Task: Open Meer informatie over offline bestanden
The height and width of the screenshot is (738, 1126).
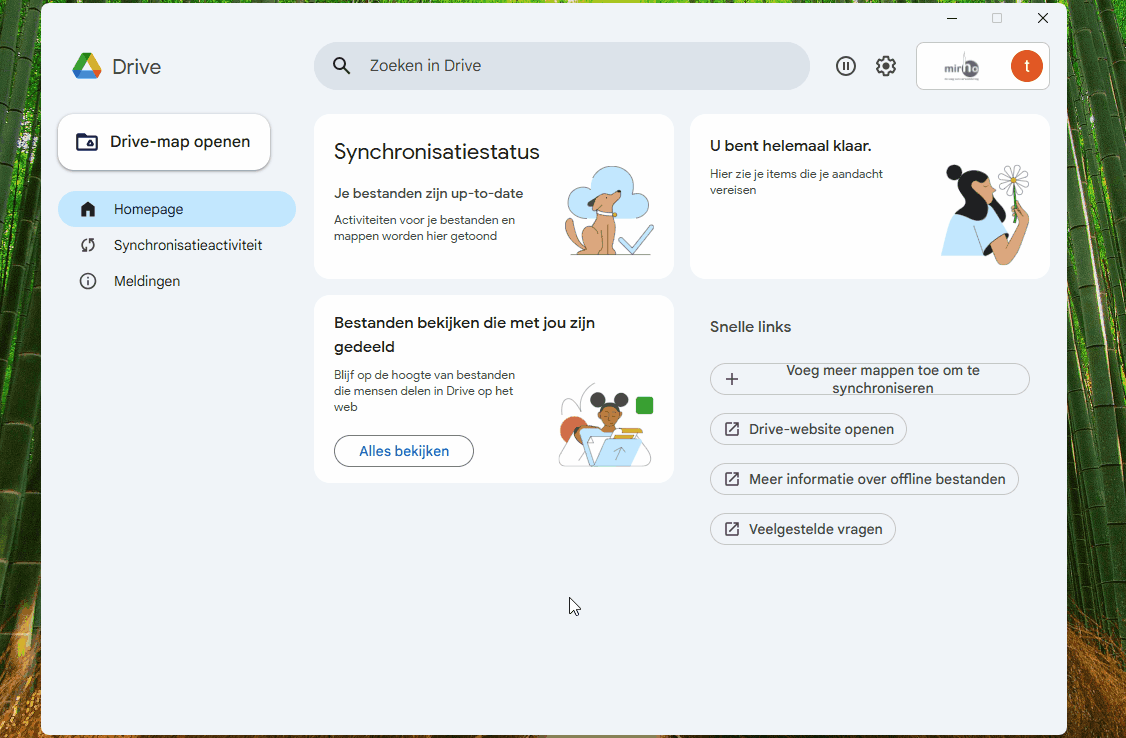Action: point(864,479)
